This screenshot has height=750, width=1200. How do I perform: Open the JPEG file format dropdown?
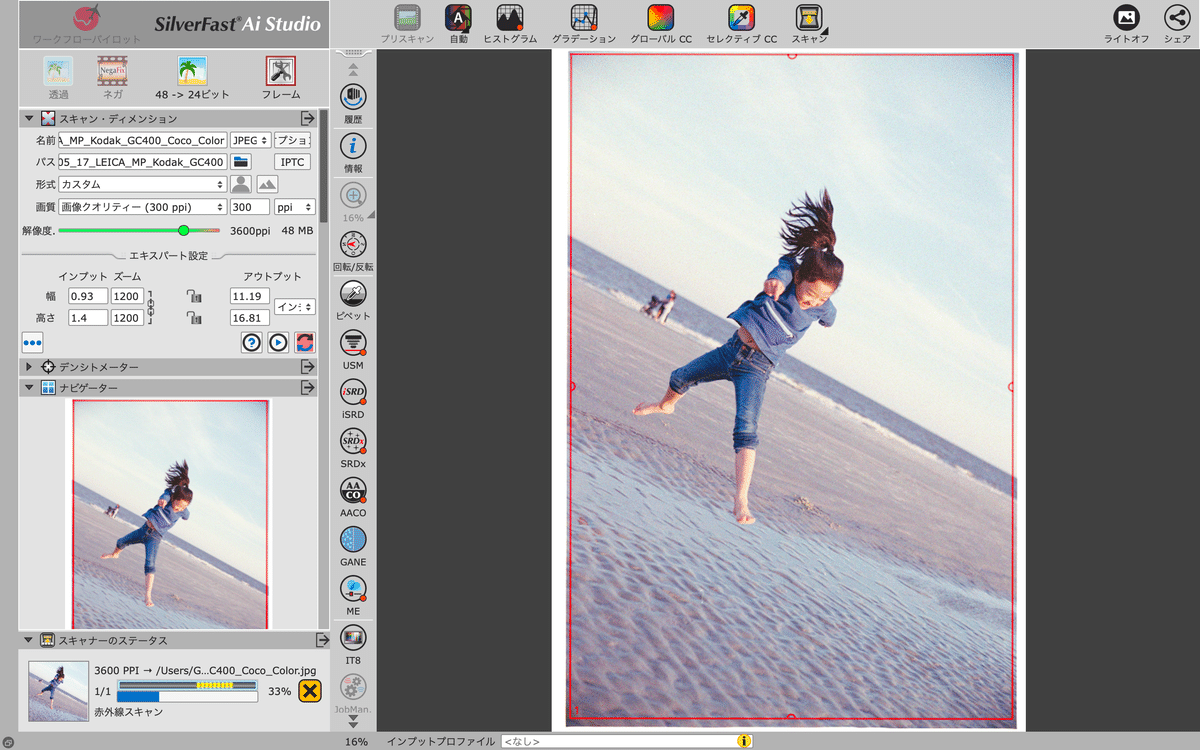pyautogui.click(x=249, y=140)
